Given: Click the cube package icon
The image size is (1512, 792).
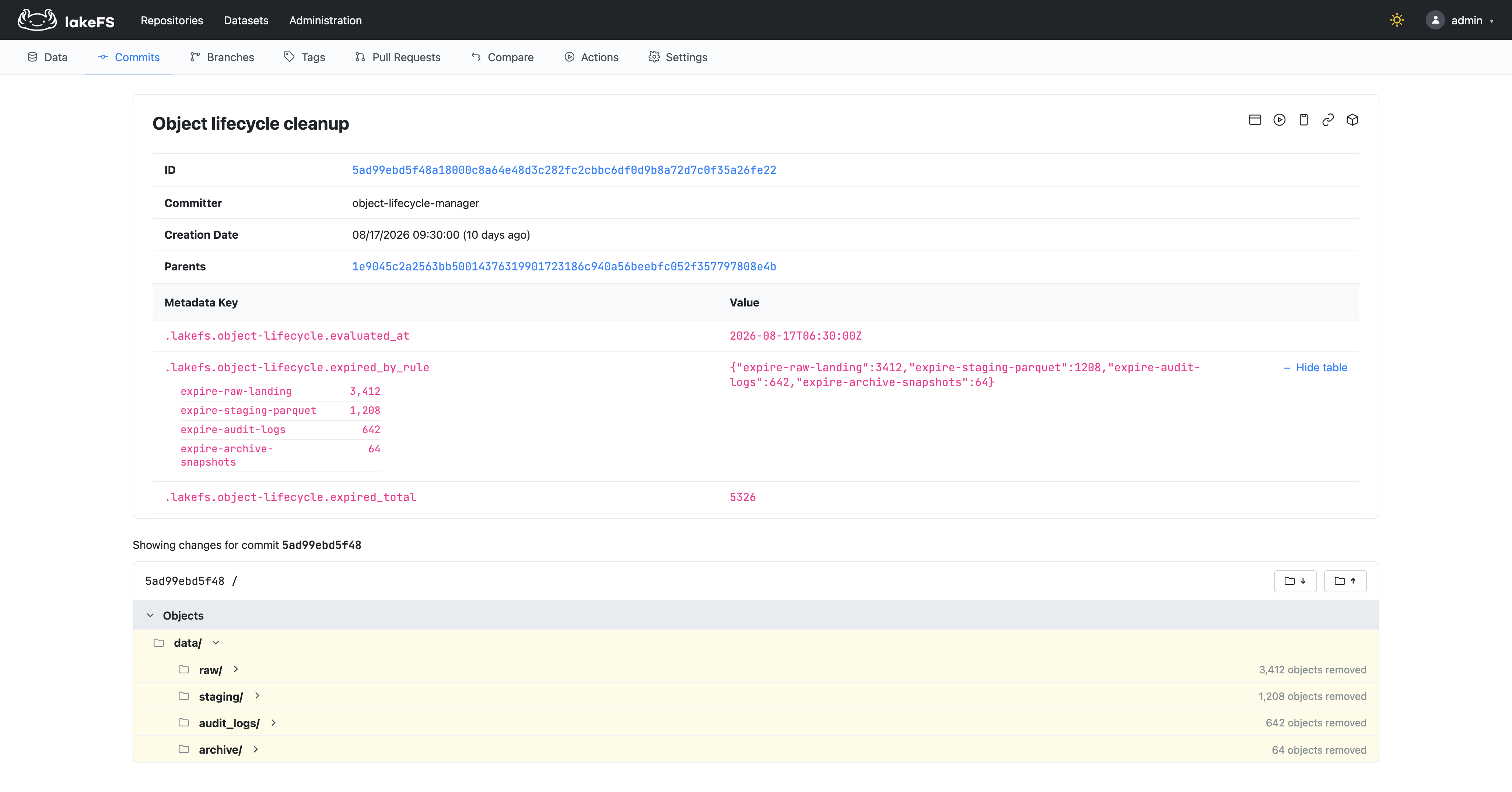Looking at the screenshot, I should pos(1352,120).
